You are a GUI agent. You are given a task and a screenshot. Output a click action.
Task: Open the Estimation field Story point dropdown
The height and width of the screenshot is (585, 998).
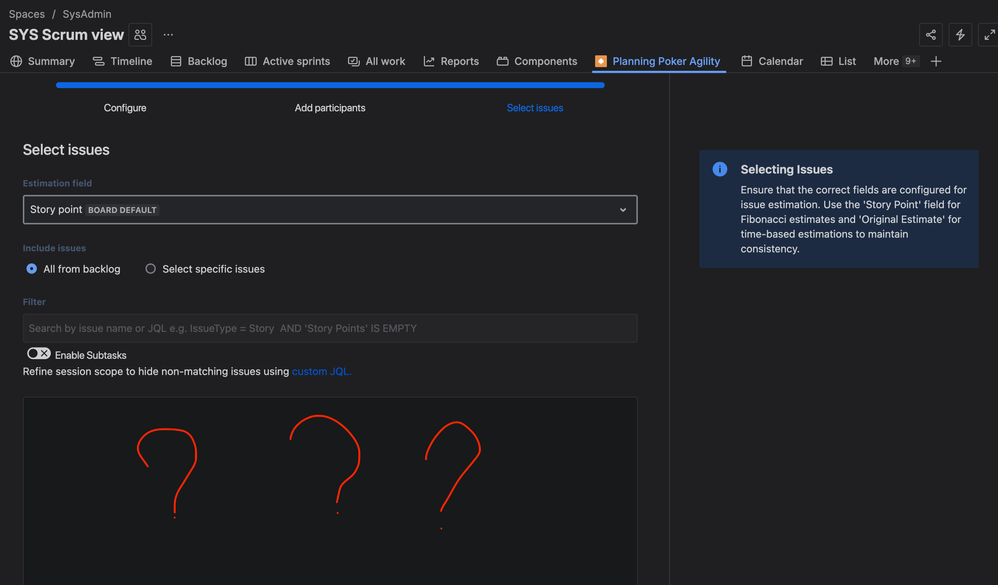pyautogui.click(x=330, y=209)
